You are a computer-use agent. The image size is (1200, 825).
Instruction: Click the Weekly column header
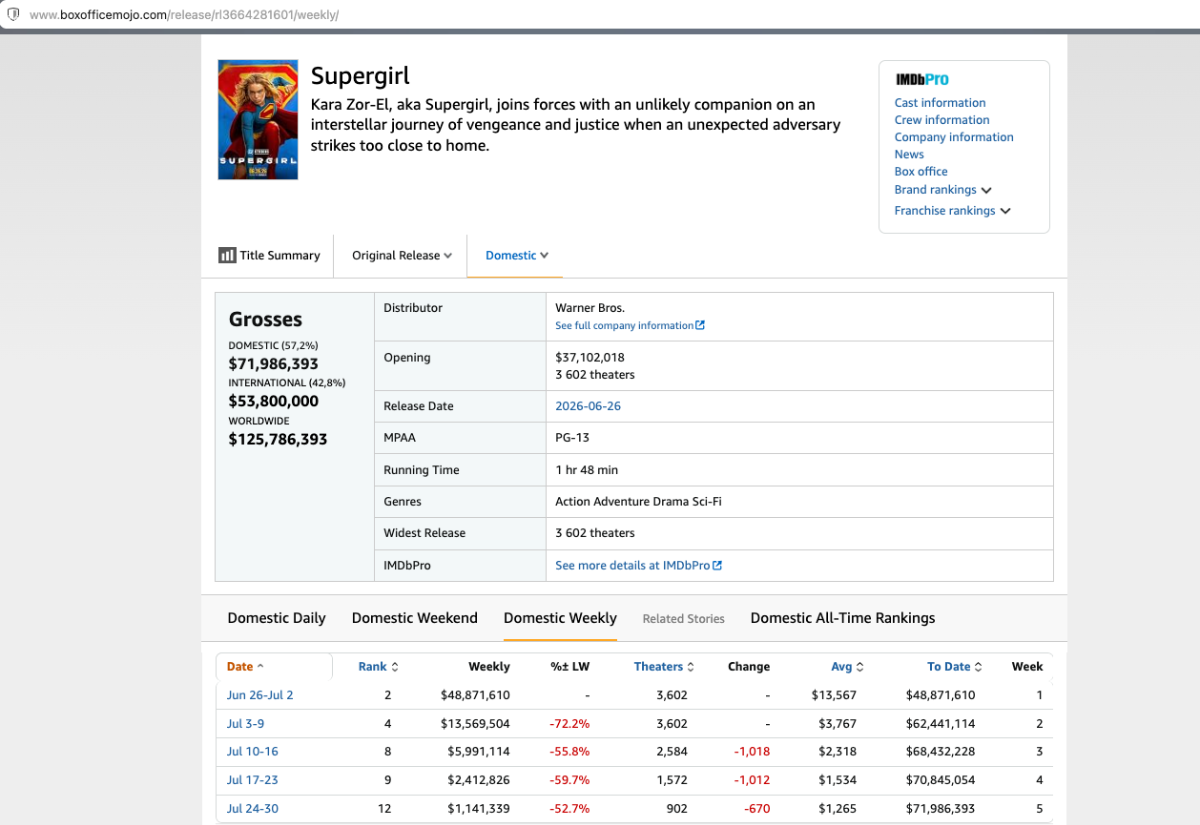(x=489, y=666)
